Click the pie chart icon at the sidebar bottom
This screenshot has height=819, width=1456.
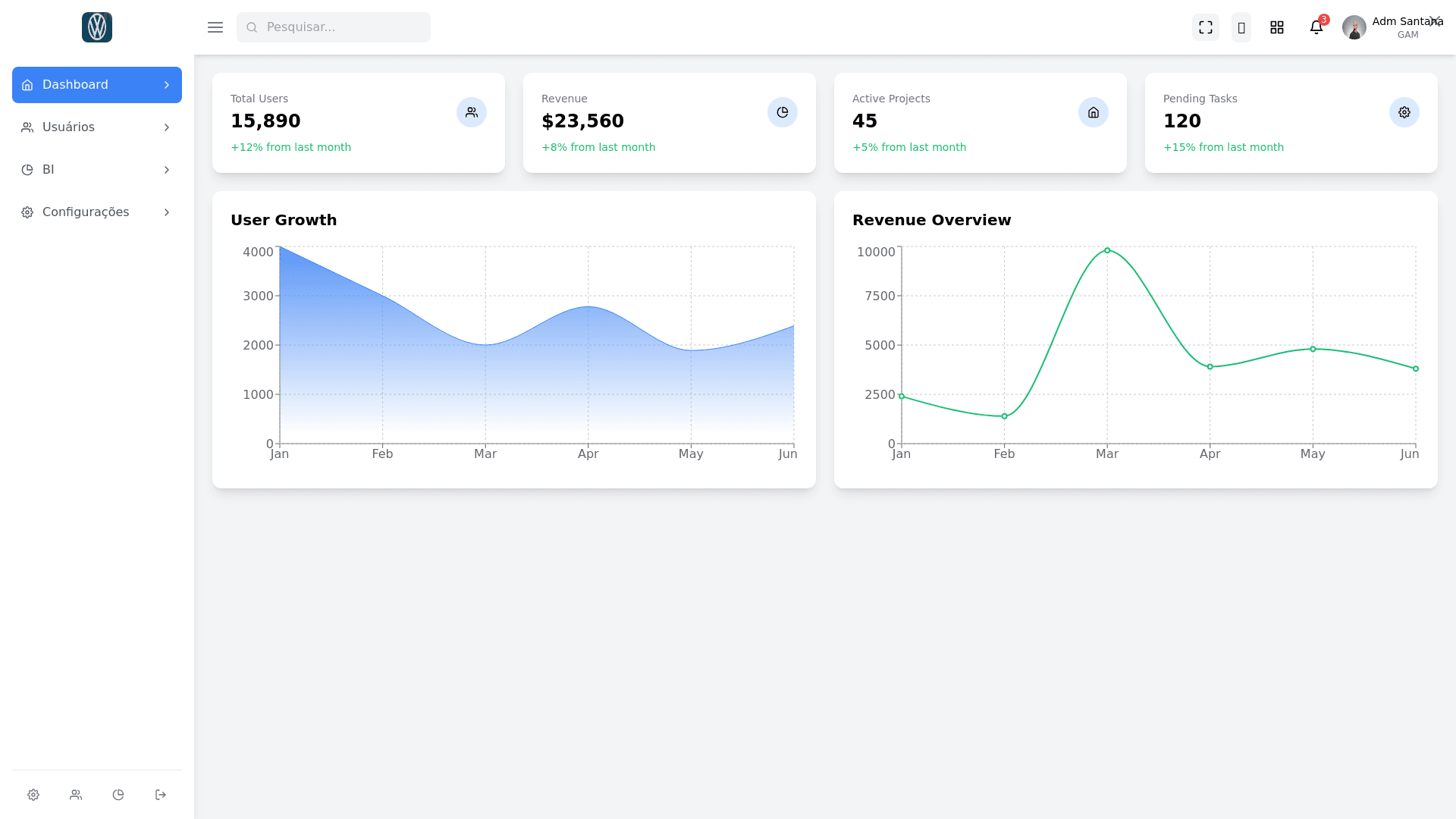(118, 795)
